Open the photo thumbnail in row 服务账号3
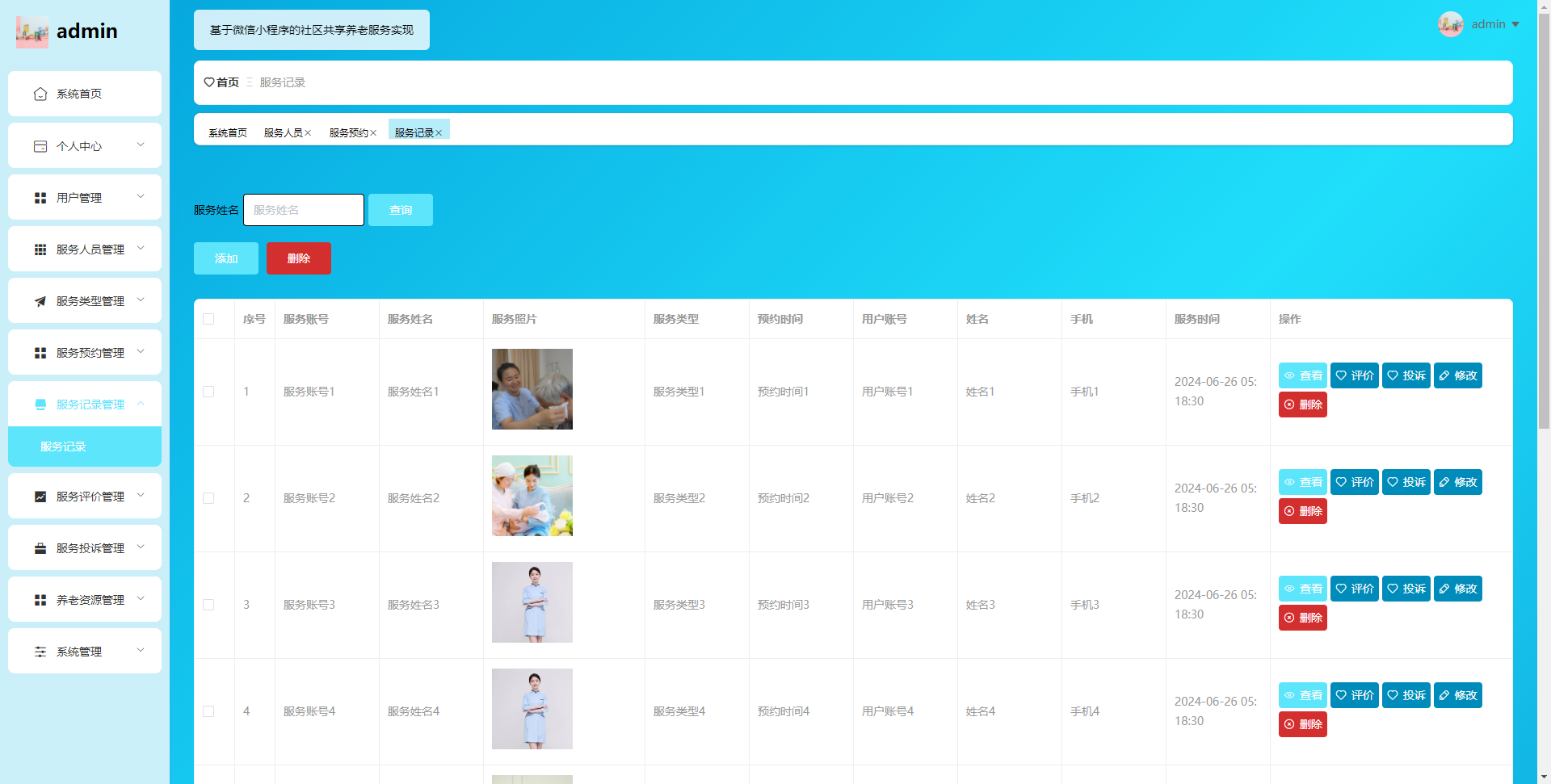The width and height of the screenshot is (1551, 784). pos(532,602)
